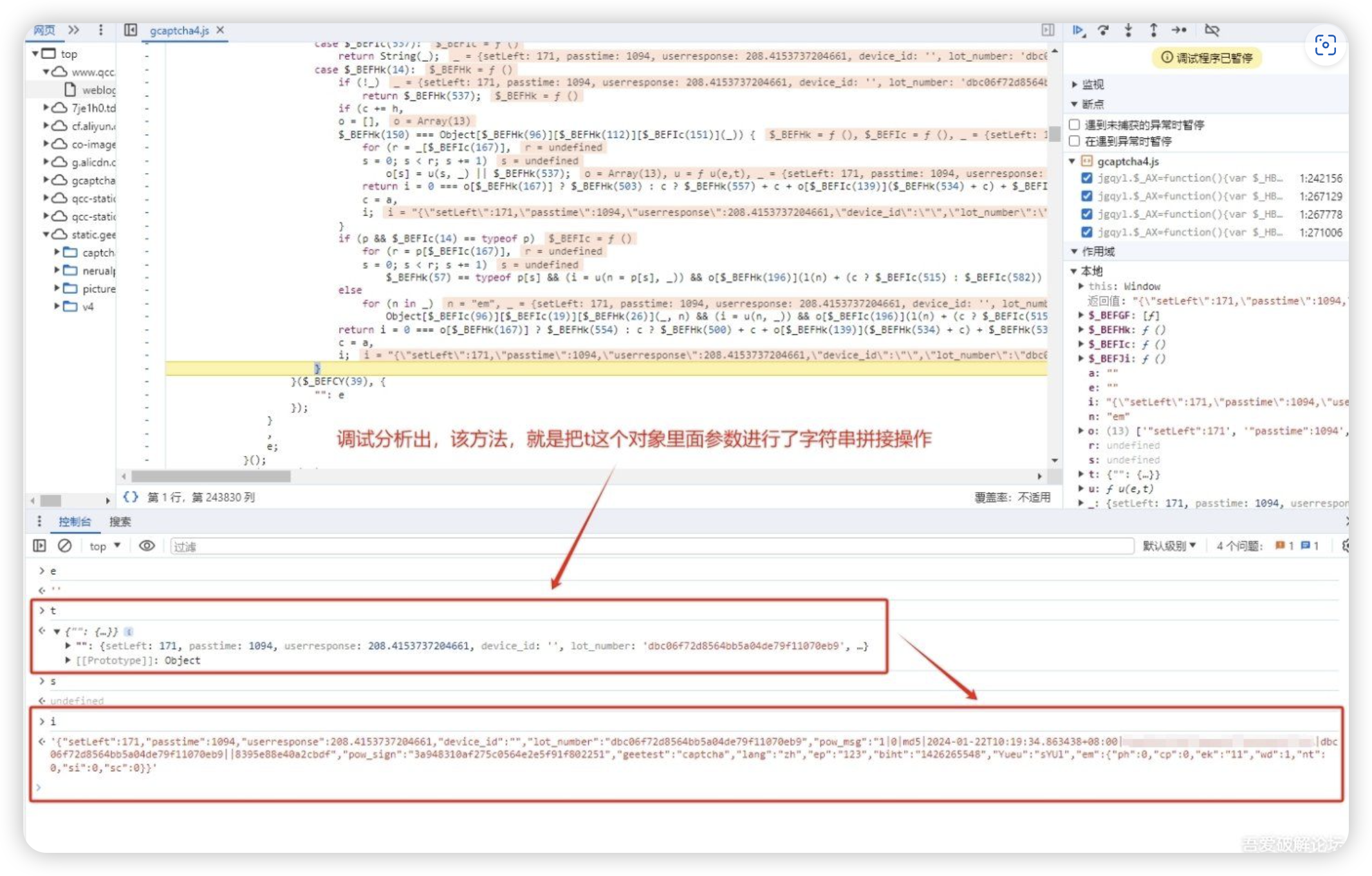
Task: Click the resume script execution icon
Action: (x=1079, y=30)
